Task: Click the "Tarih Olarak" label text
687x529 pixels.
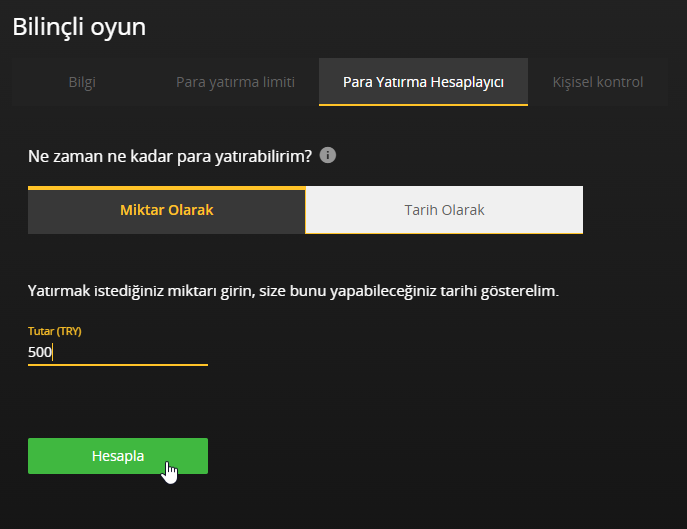Action: click(x=444, y=211)
